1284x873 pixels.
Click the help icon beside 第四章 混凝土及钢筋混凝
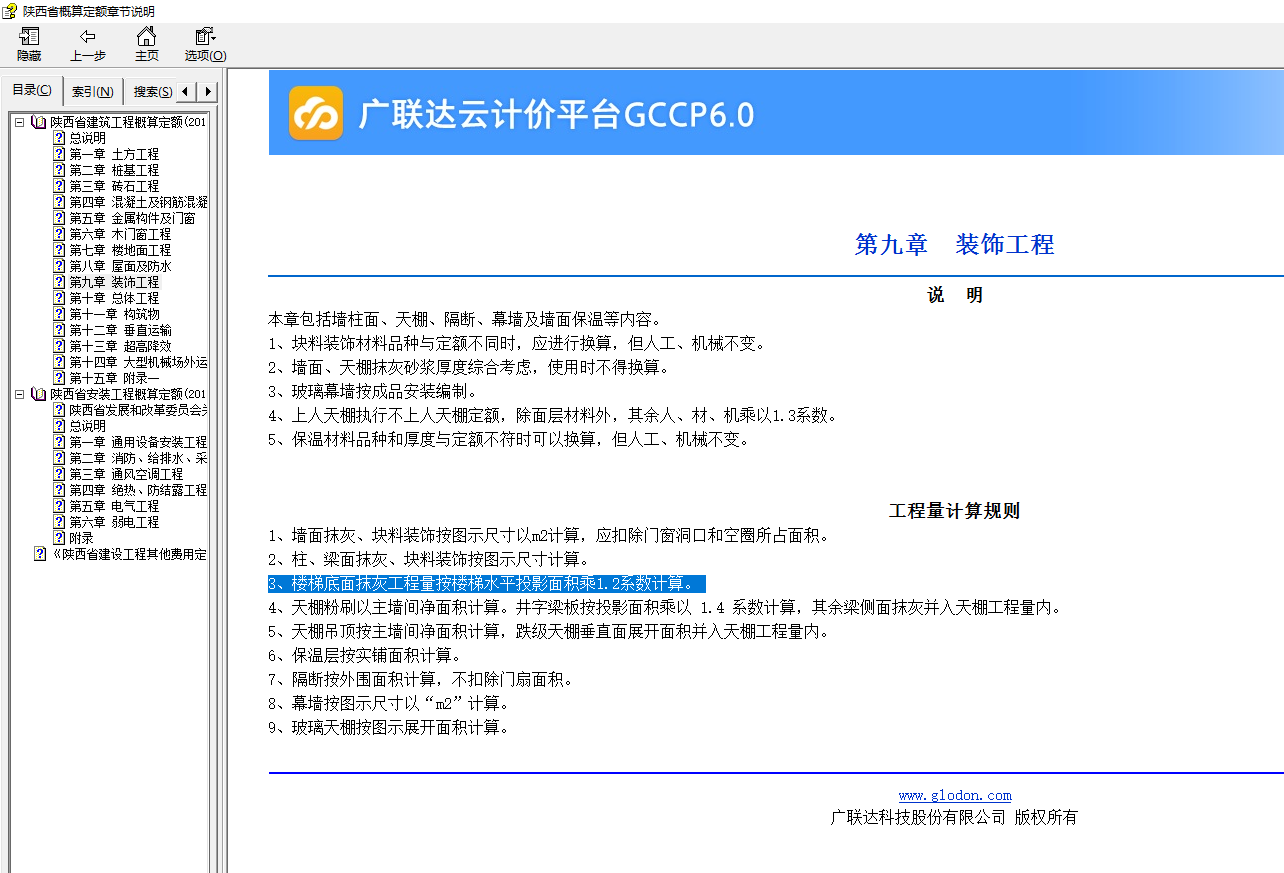click(x=59, y=202)
